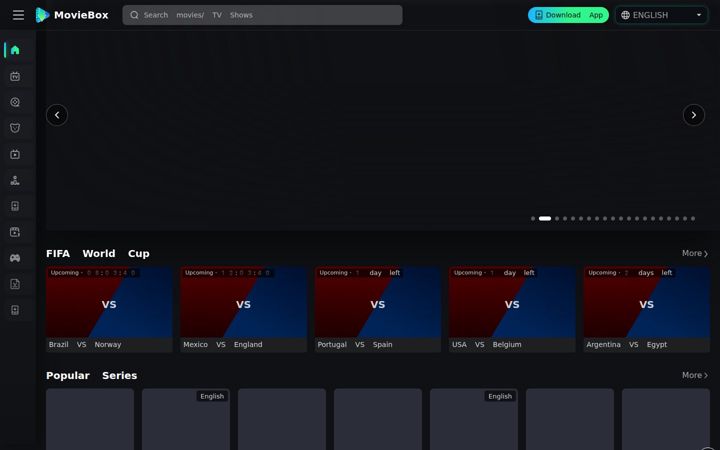The image size is (720, 450).
Task: Show the previous banner slide
Action: tap(57, 115)
